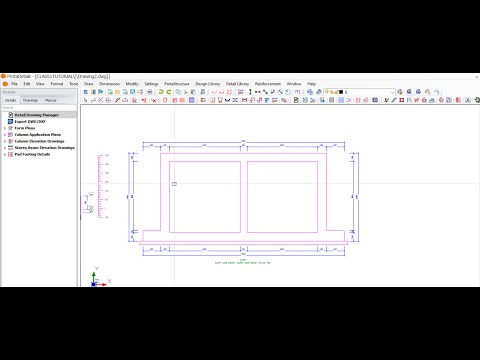
Task: Click the printer icon in top toolbar
Action: 149,92
